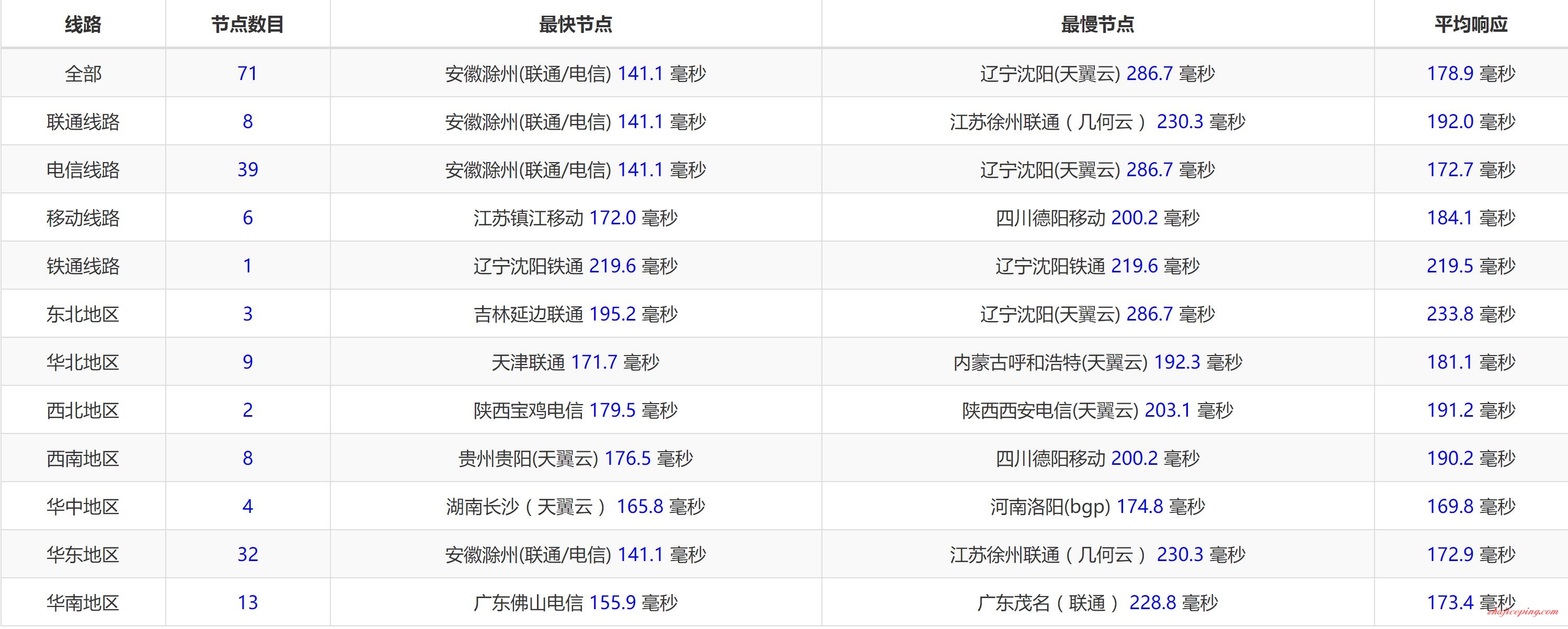This screenshot has height=629, width=1568.
Task: Click the 最快节点 column header
Action: [576, 25]
